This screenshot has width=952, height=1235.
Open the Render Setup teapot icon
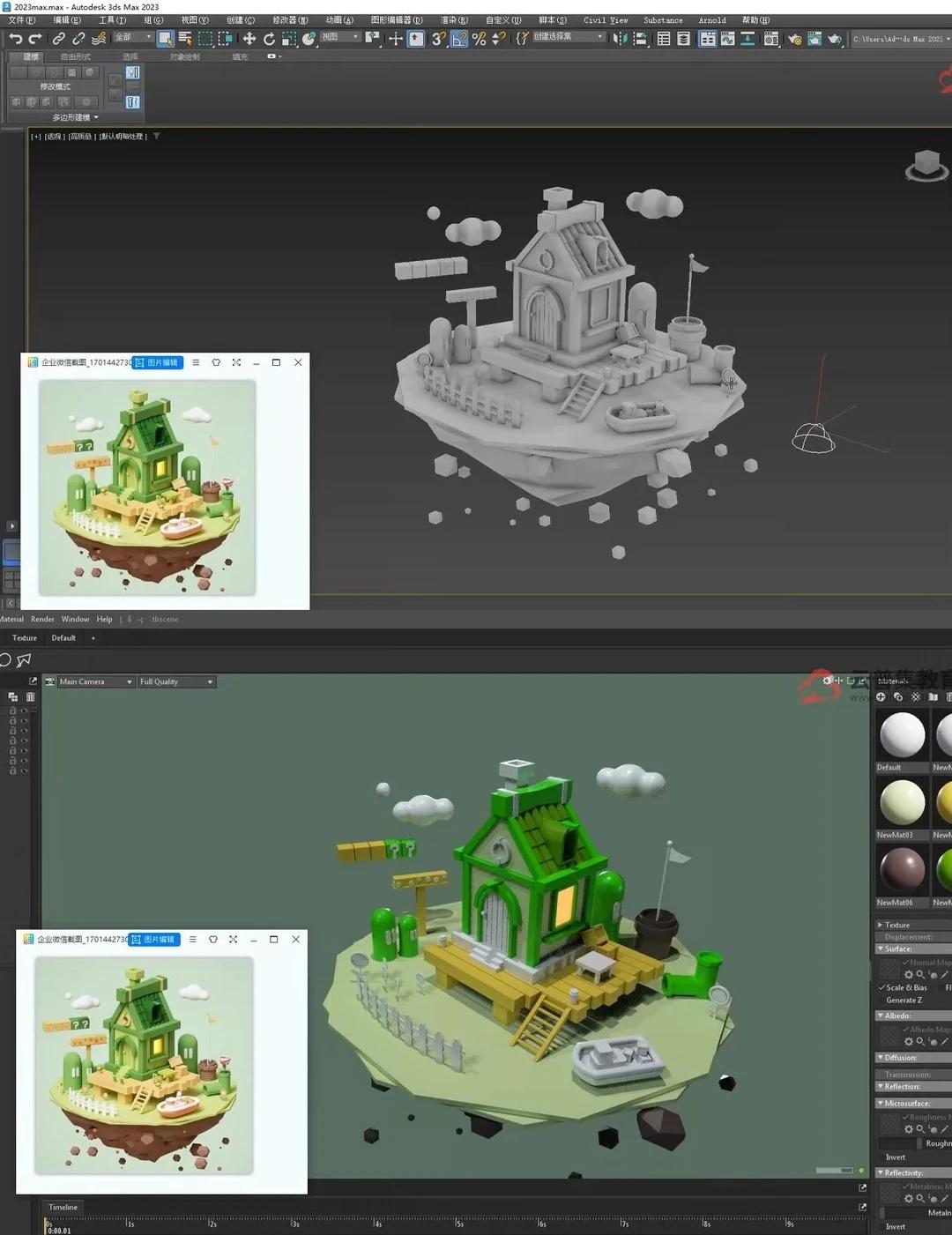point(794,39)
